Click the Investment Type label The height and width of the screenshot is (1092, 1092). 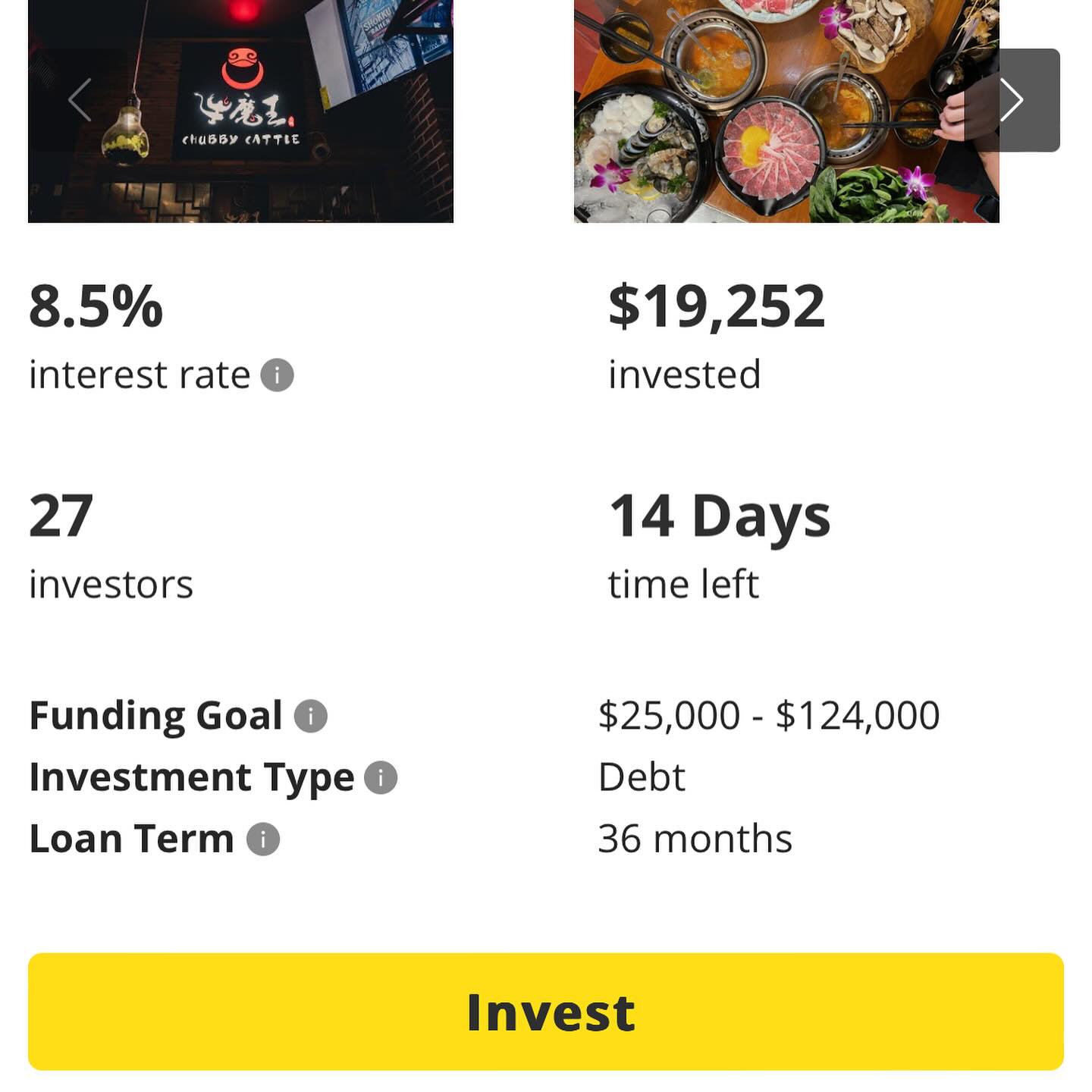click(191, 778)
